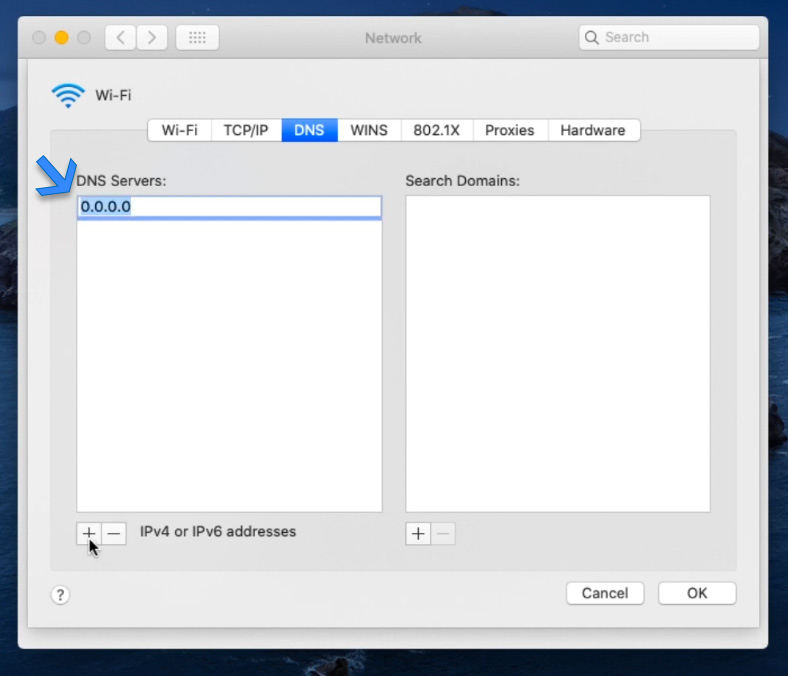
Task: Click the magnifier icon in search box
Action: [592, 38]
